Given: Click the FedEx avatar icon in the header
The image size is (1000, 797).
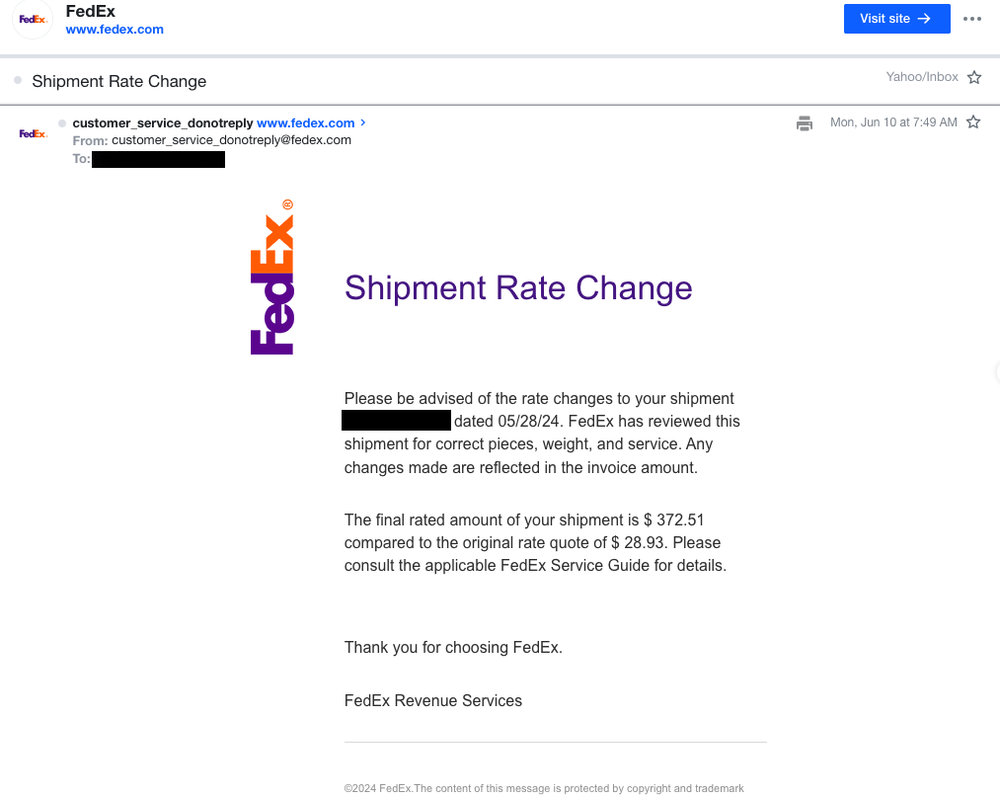Looking at the screenshot, I should tap(32, 18).
